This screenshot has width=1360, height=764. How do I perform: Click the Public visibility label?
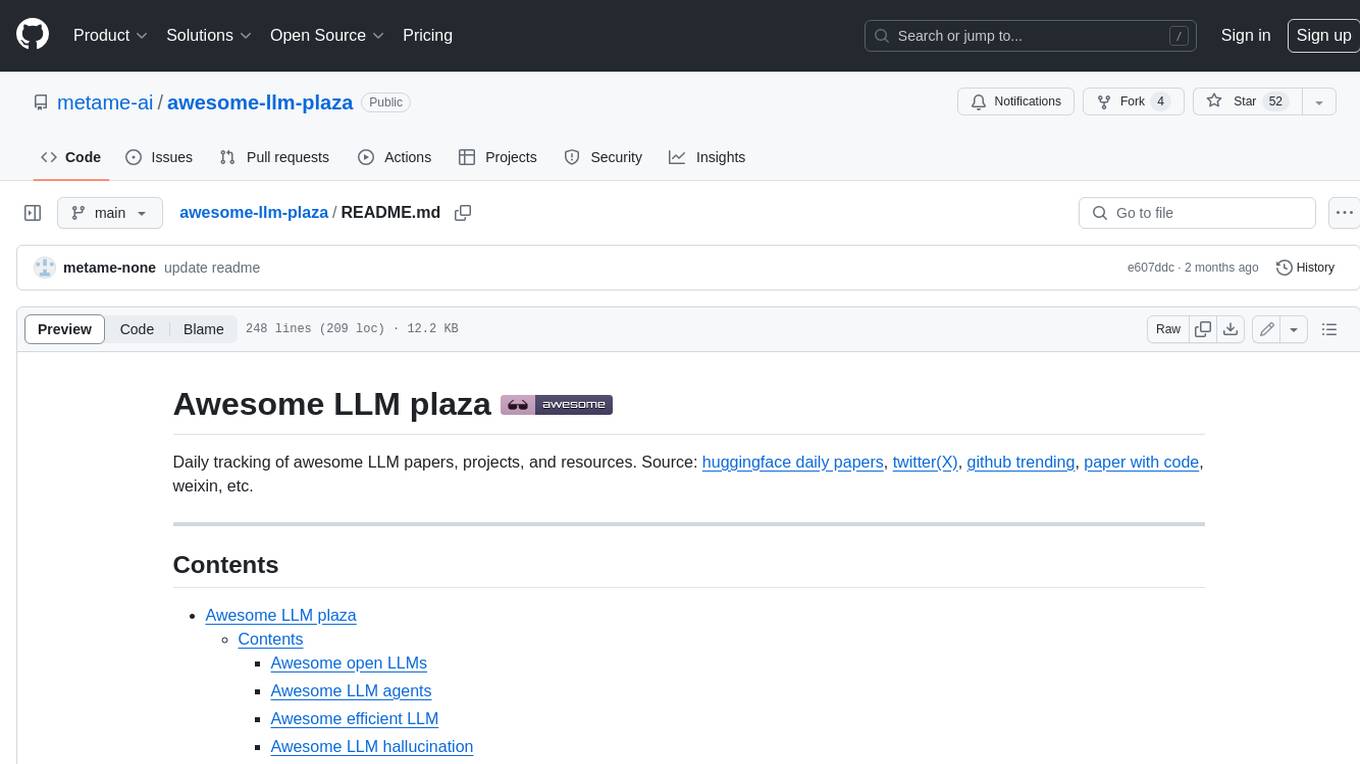coord(386,102)
